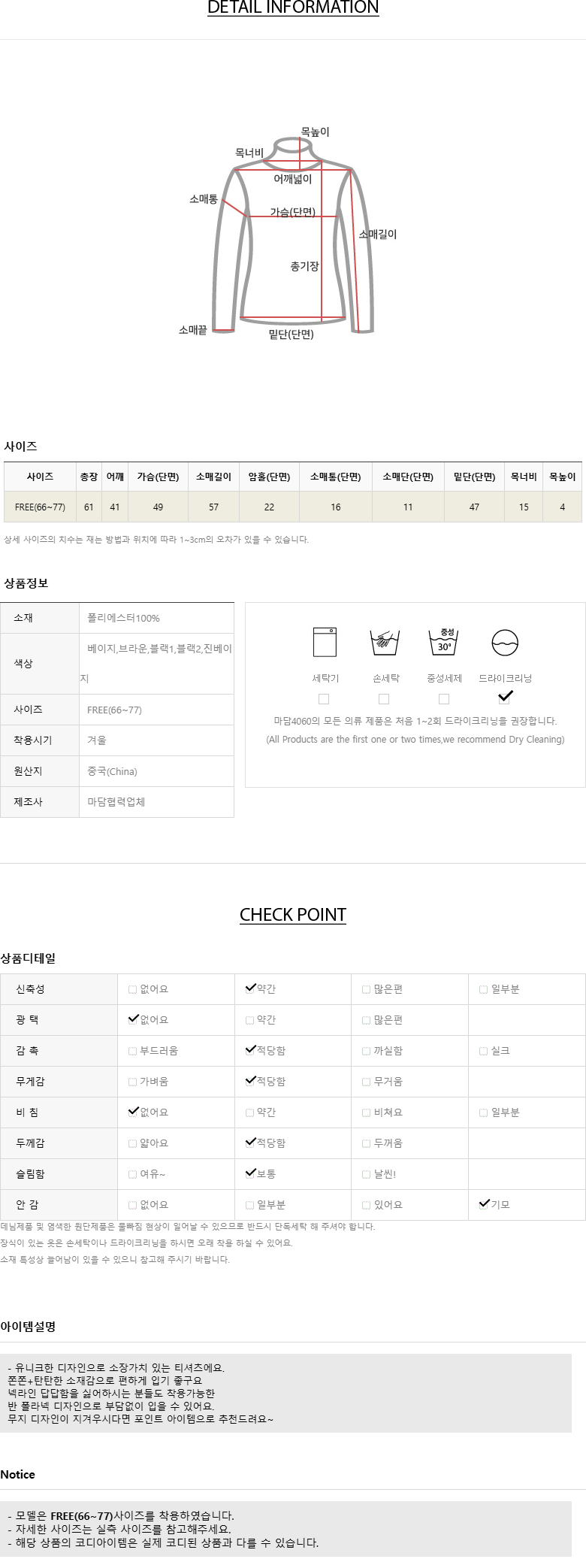Check 많은편 in the 신축성 row
The width and height of the screenshot is (586, 1568).
click(x=367, y=990)
